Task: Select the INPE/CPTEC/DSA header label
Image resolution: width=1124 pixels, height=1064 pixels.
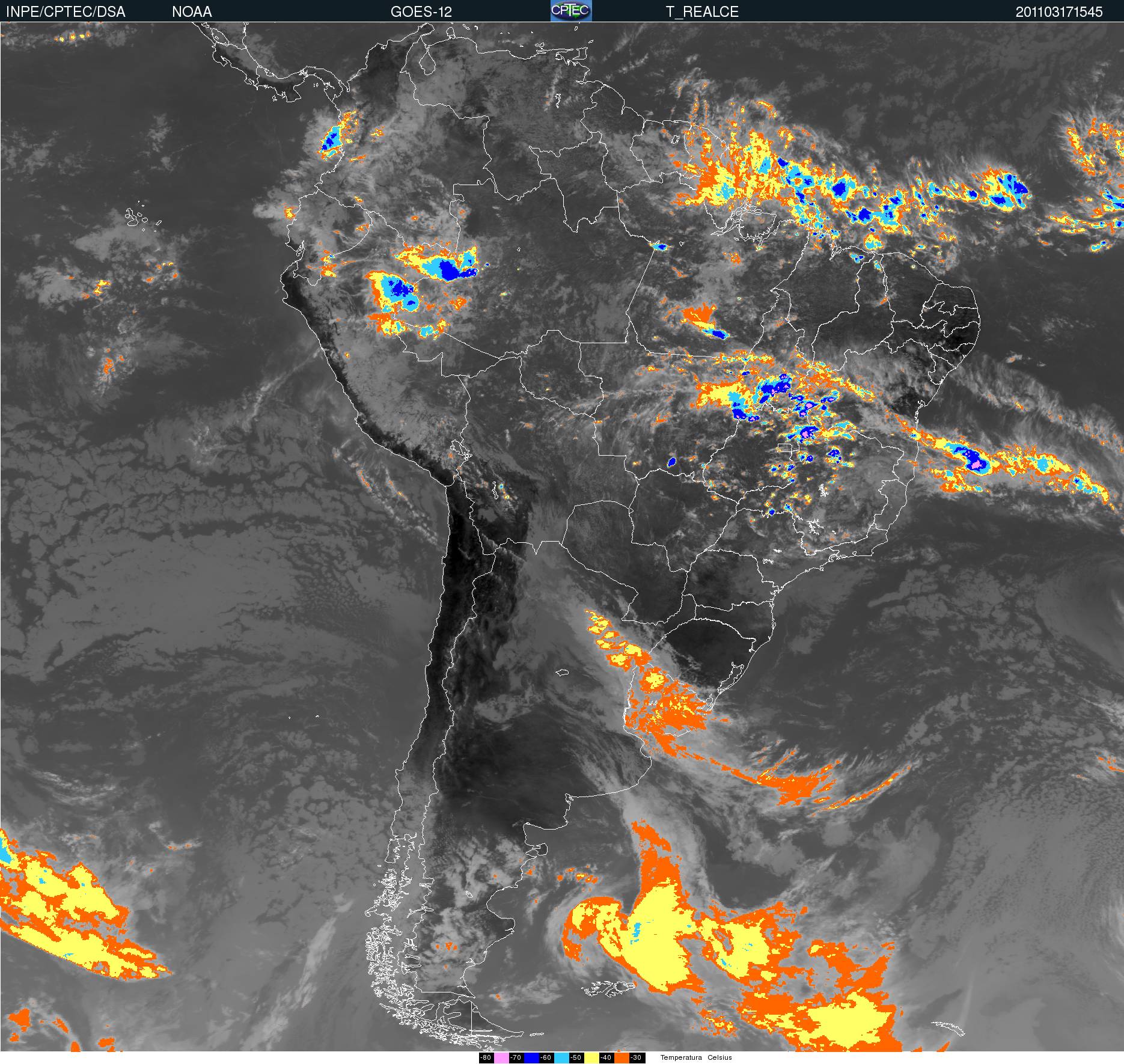Action: point(66,12)
